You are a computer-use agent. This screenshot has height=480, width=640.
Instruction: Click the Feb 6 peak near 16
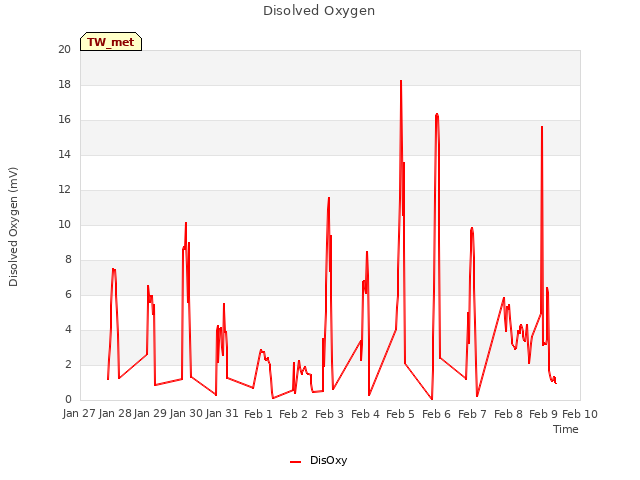click(437, 114)
